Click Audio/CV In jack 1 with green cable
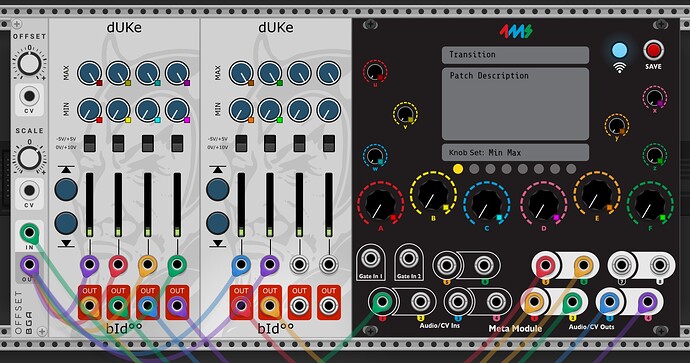The width and height of the screenshot is (690, 363). [x=382, y=301]
